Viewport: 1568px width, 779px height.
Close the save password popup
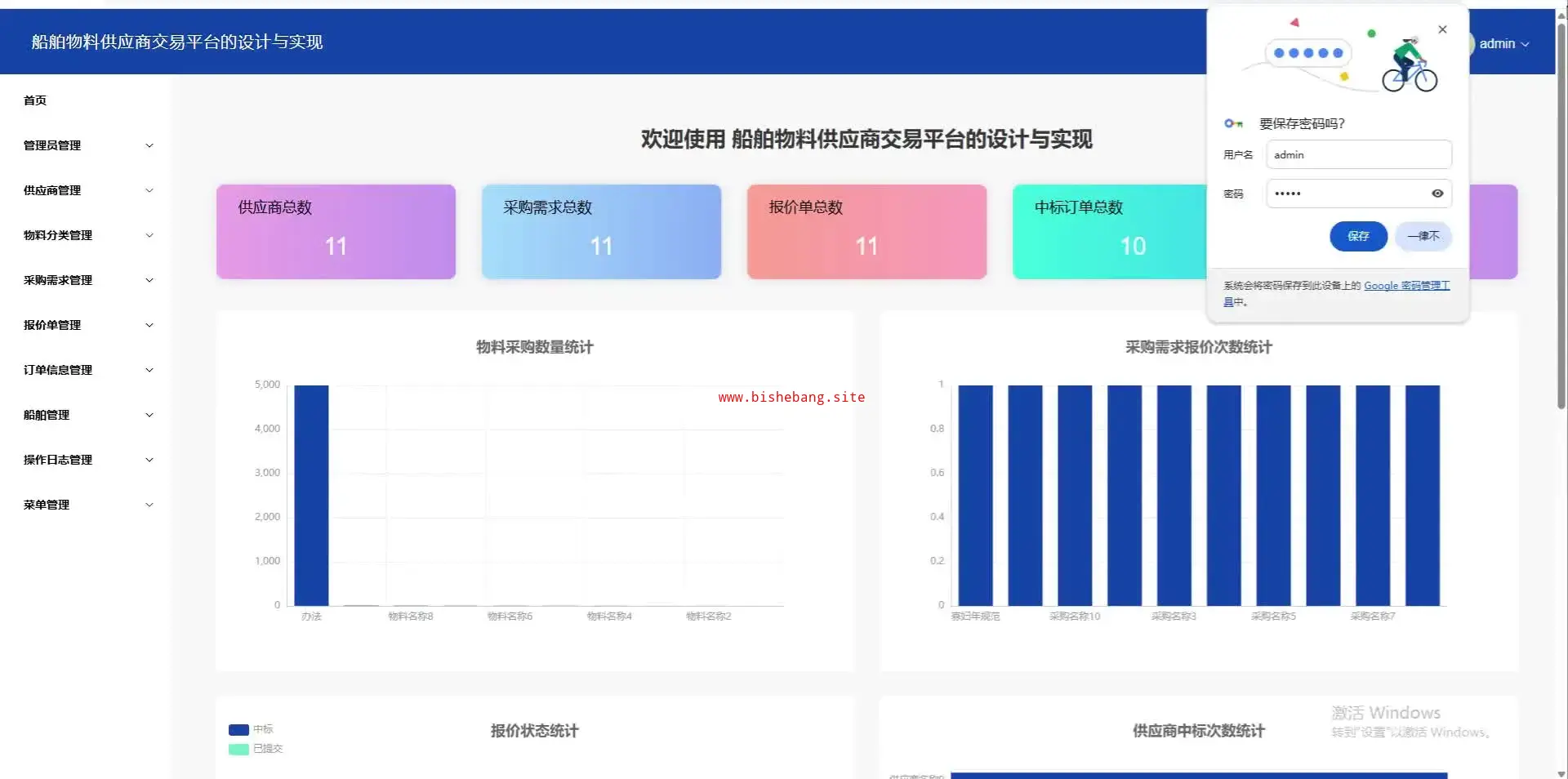pyautogui.click(x=1442, y=29)
